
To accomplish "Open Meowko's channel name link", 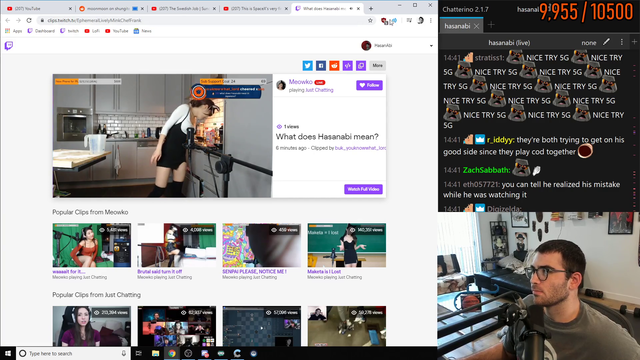I will [300, 82].
